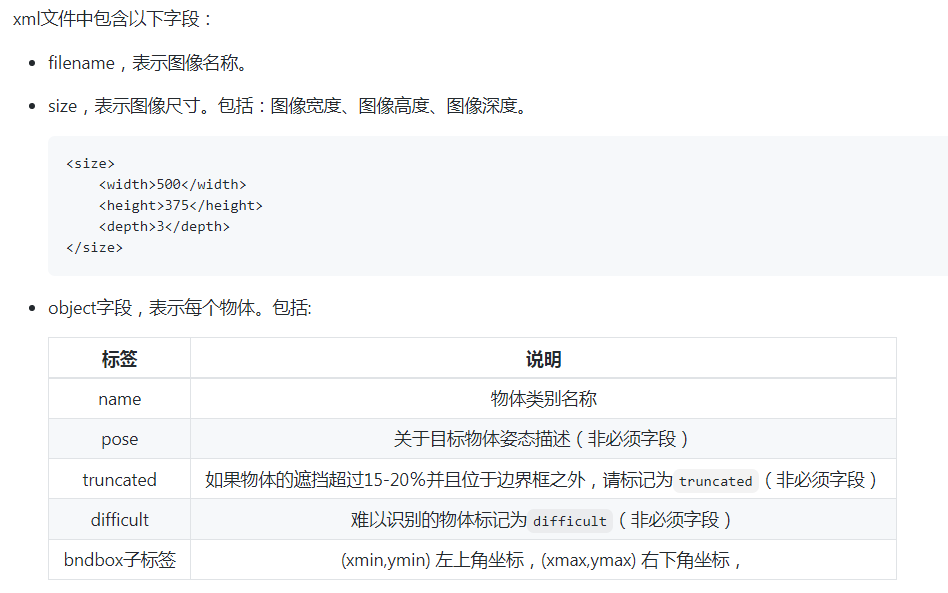Click the 'object字段，表示每个物体' bullet line

[180, 308]
